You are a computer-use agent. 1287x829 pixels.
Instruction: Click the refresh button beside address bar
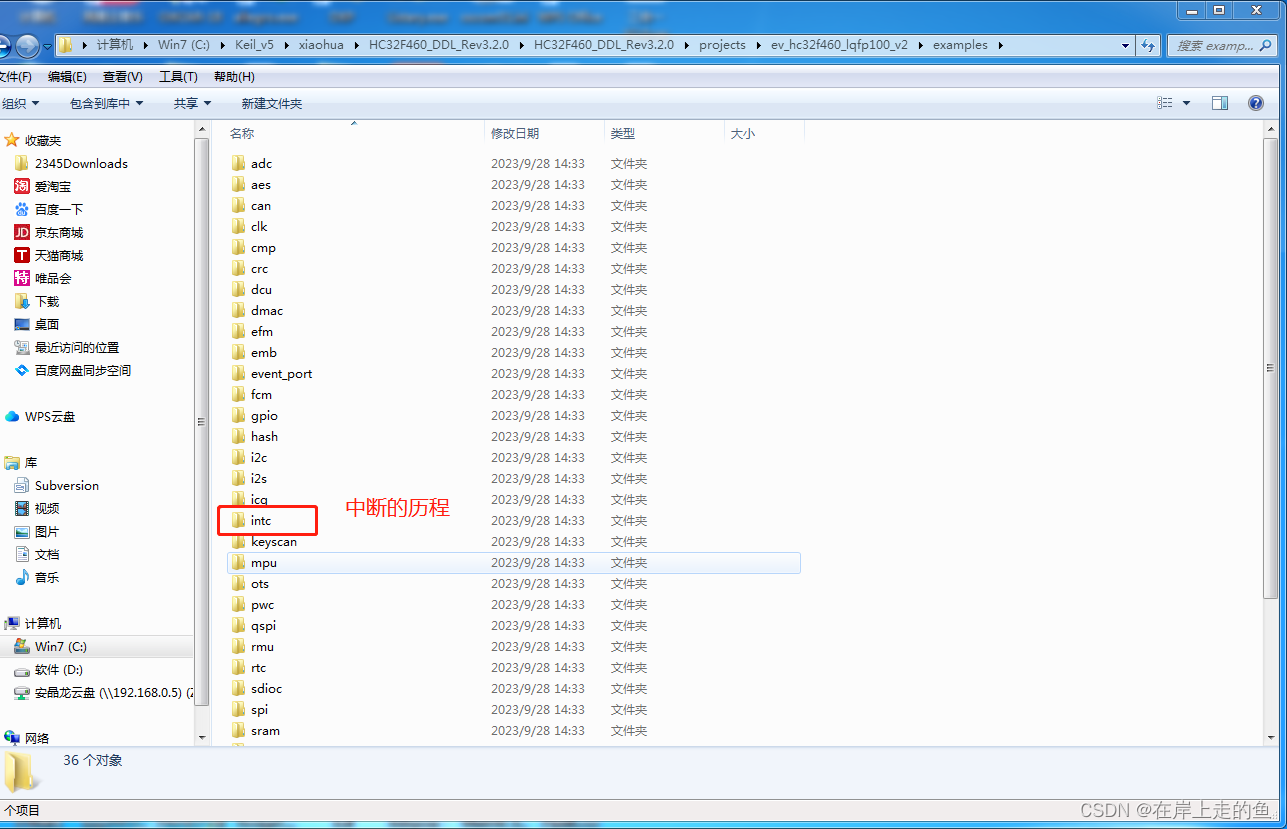click(1148, 45)
